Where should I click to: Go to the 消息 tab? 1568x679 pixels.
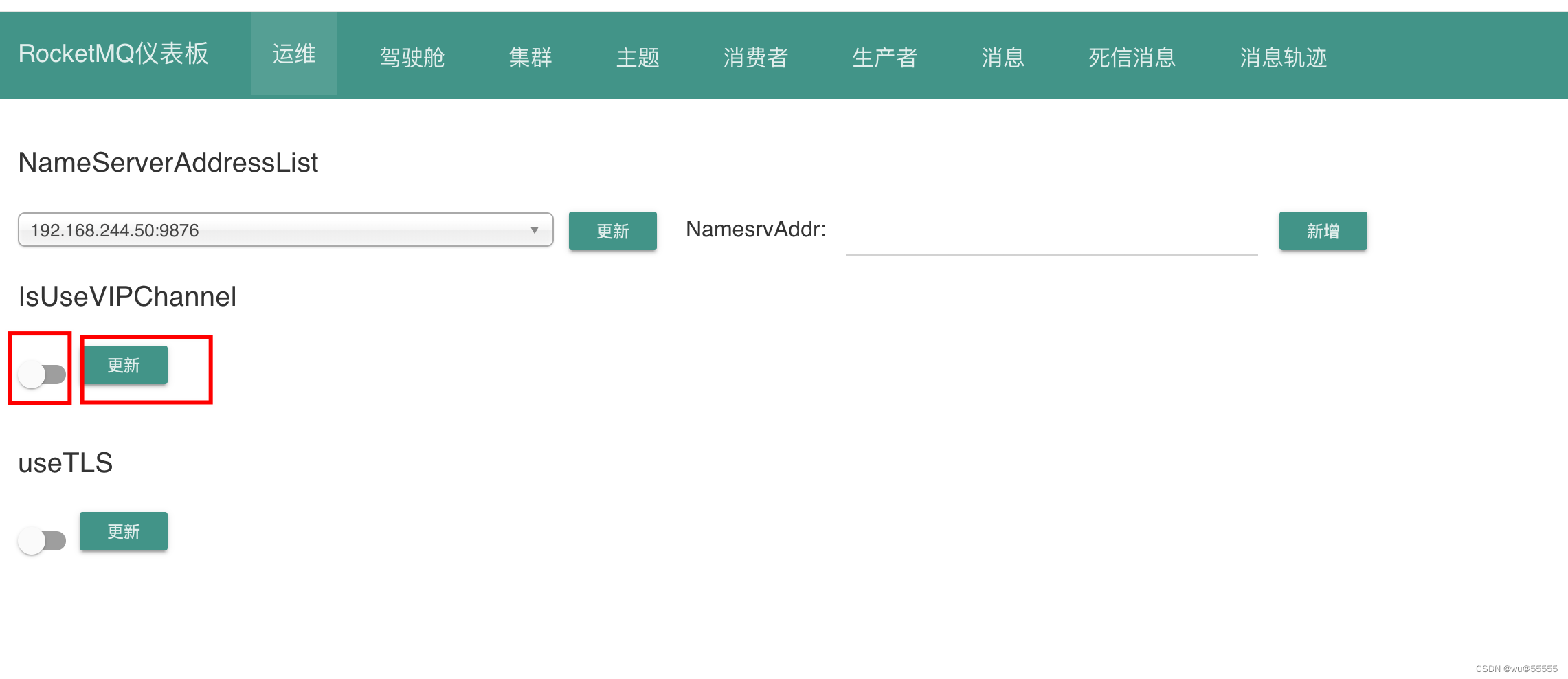click(x=1004, y=57)
